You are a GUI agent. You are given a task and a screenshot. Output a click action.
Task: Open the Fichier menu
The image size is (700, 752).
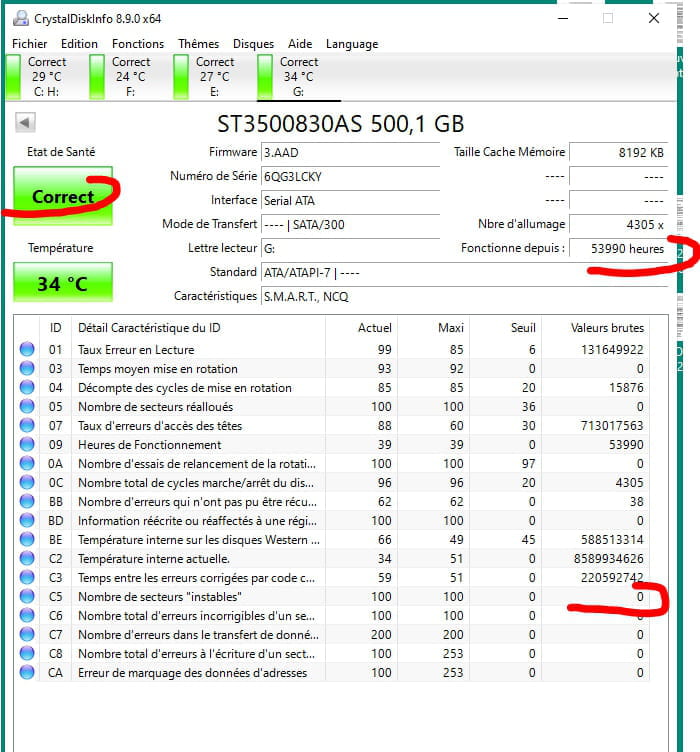(30, 44)
